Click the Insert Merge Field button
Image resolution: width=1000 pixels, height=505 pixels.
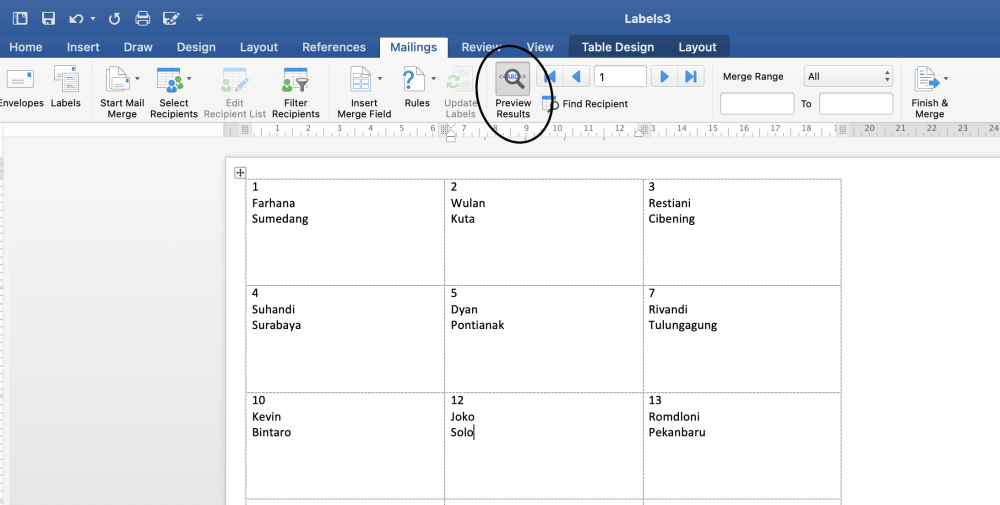(x=364, y=92)
